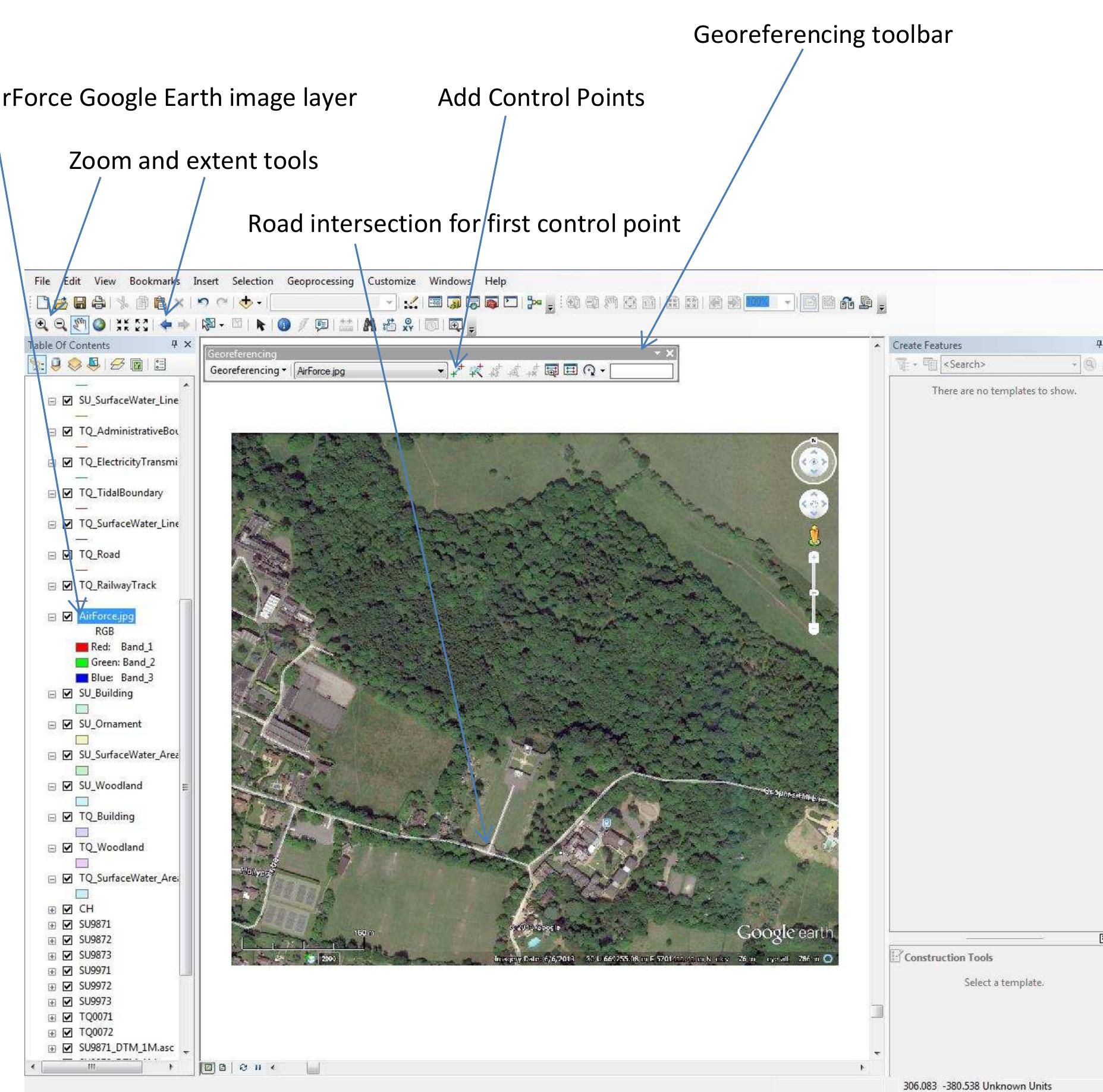Open the Customize menu
Viewport: 1103px width, 1092px height.
pos(391,281)
